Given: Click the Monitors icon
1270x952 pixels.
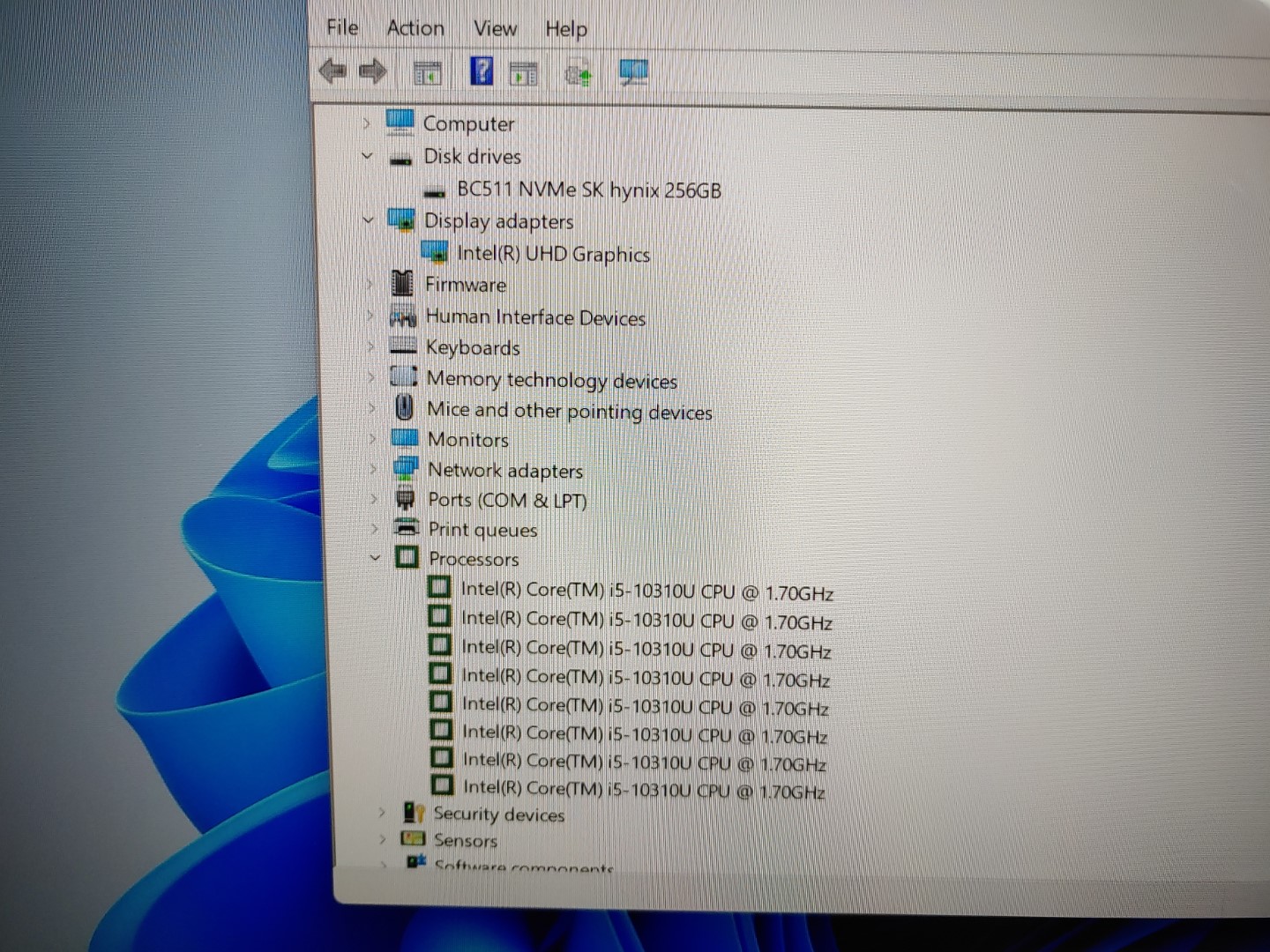Looking at the screenshot, I should pos(405,437).
